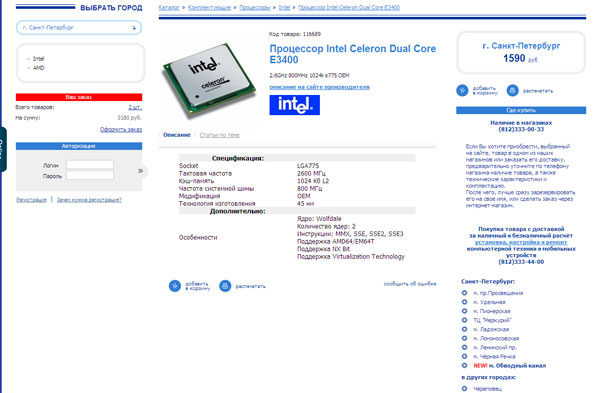Click the LGA775 socket value
This screenshot has width=595, height=393.
tap(308, 166)
